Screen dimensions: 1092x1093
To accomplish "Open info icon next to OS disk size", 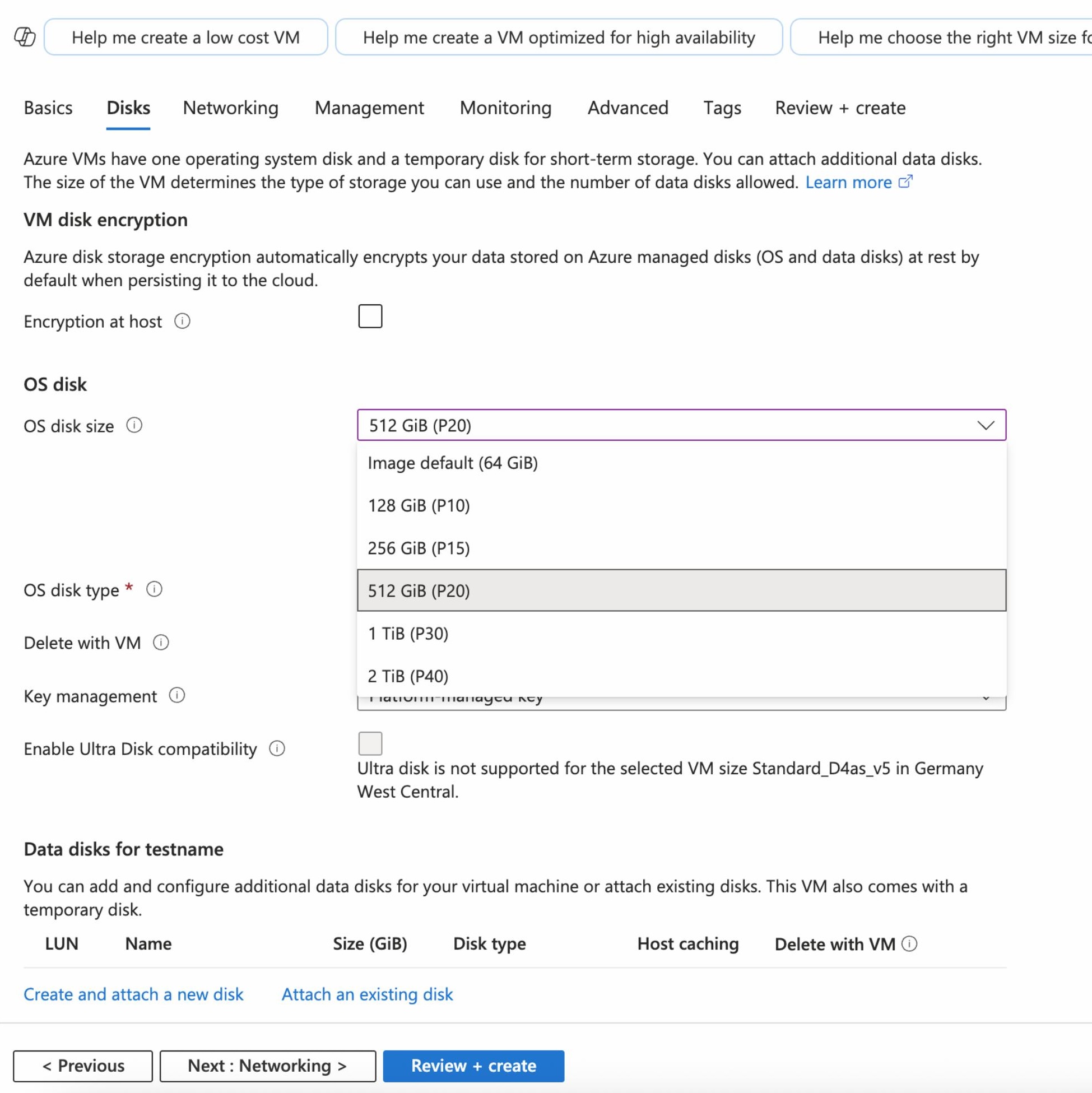I will pos(134,425).
